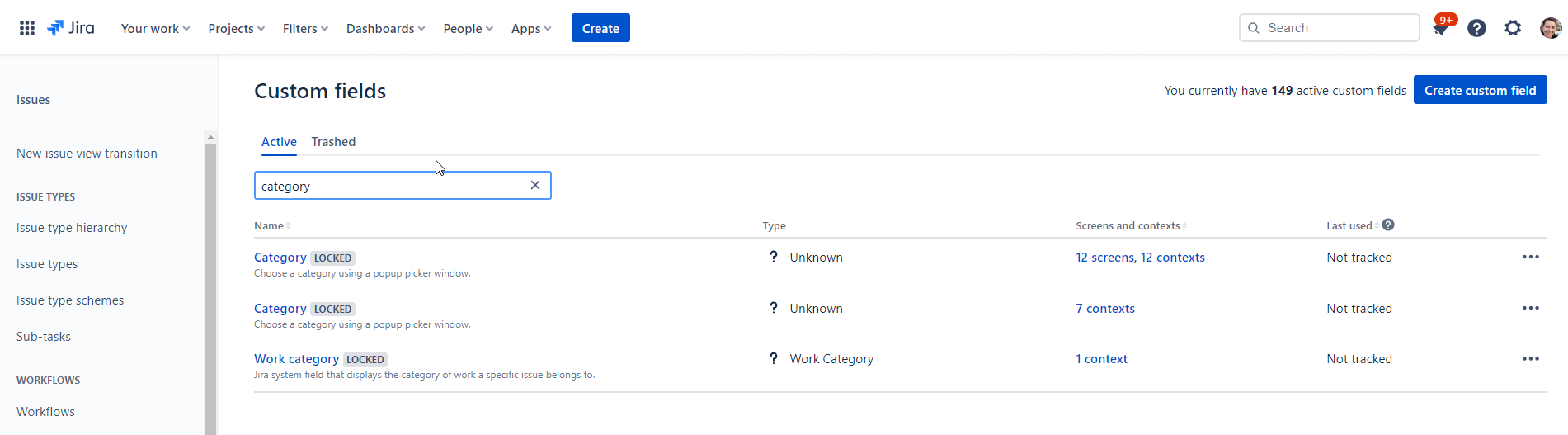Viewport: 1568px width, 435px height.
Task: Open more actions for first Category field
Action: (x=1531, y=257)
